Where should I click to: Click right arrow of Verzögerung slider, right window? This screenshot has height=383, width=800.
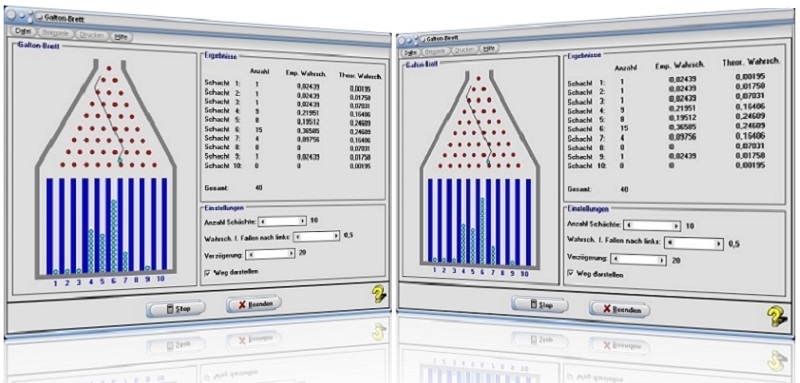pos(662,260)
